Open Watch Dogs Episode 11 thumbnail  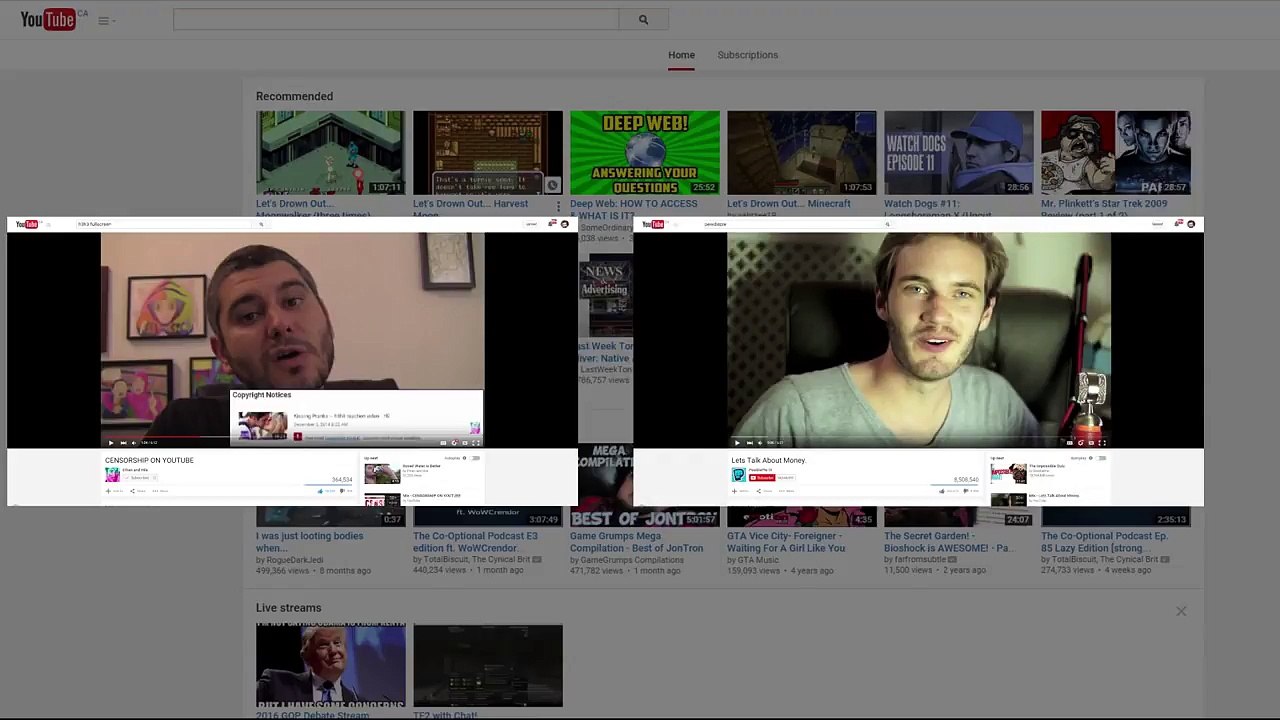958,153
